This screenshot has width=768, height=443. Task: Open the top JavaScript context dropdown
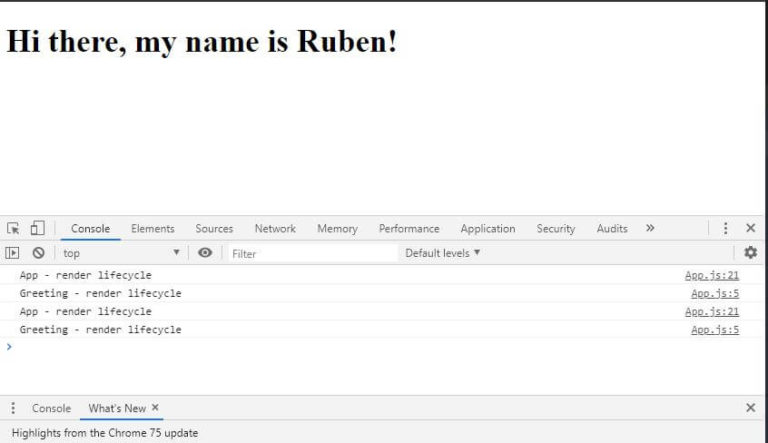pos(120,253)
